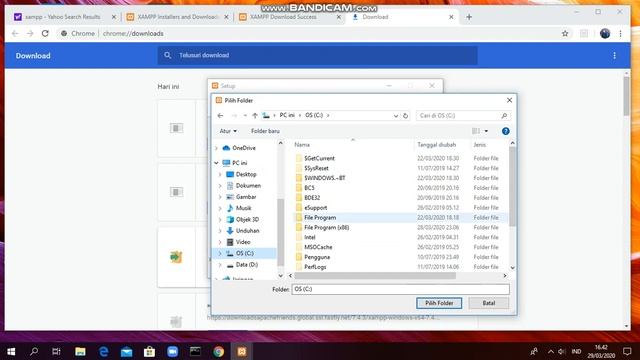Confirm with Pilih Folder button

point(439,303)
